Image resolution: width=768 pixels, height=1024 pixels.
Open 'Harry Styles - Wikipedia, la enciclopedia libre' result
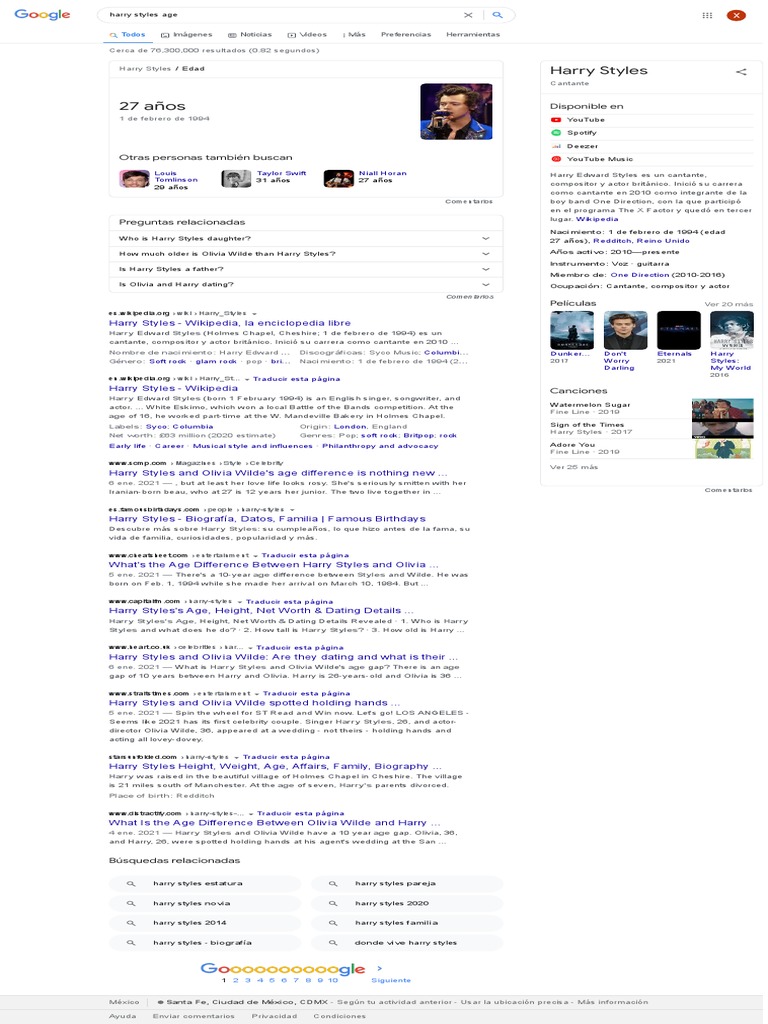point(230,323)
